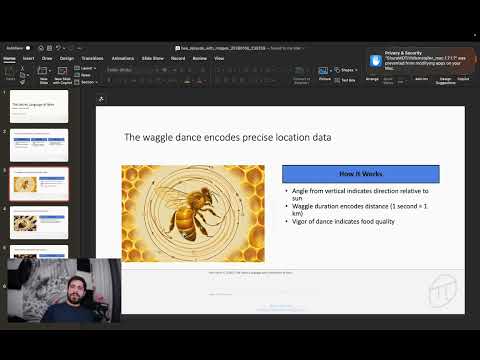Click the How It Works header box
Screen dimensions: 480x360
(361, 174)
